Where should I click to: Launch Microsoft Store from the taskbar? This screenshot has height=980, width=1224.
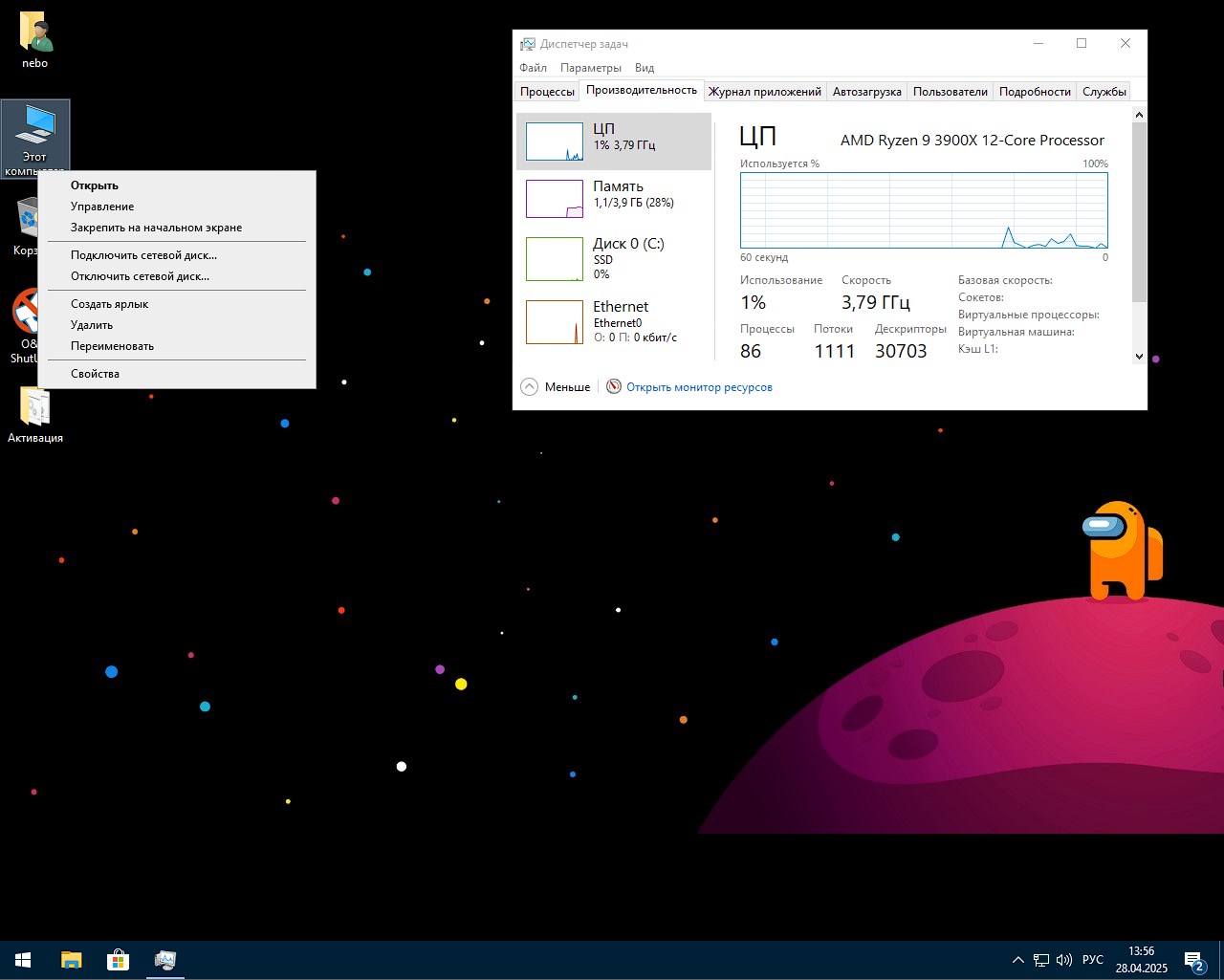[x=117, y=959]
